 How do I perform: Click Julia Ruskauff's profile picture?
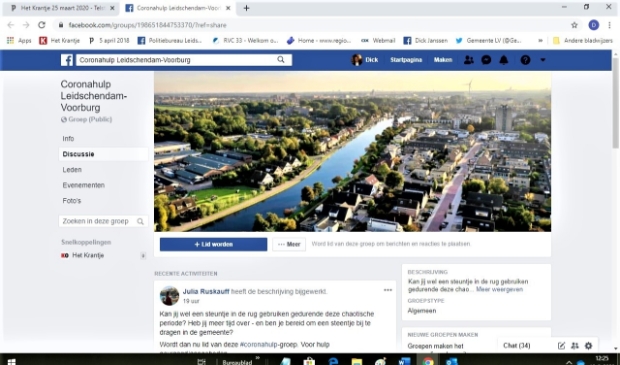169,296
